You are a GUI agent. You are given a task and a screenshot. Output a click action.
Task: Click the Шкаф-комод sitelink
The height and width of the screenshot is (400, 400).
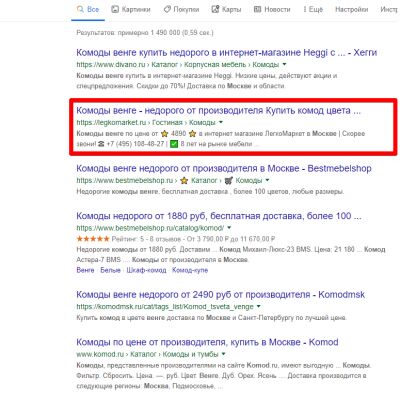click(x=146, y=270)
